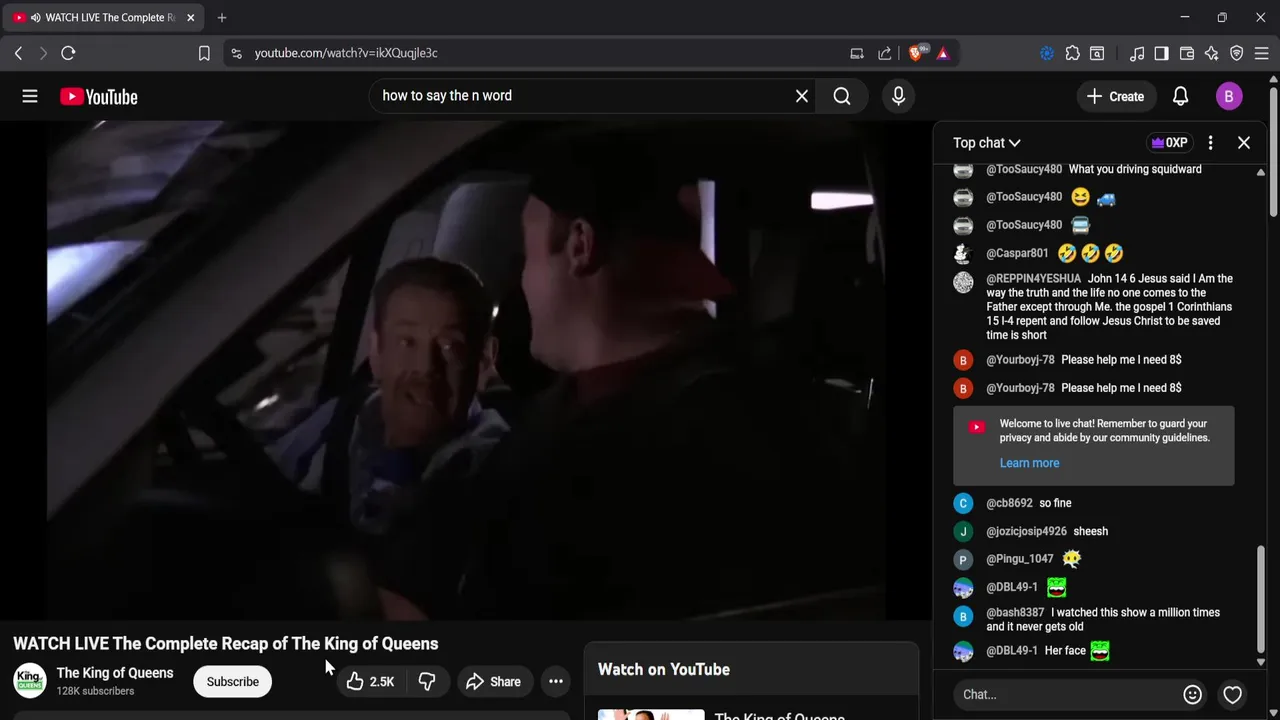Click the @TooSaucy480 squidward message username
Viewport: 1280px width, 720px height.
(1024, 169)
